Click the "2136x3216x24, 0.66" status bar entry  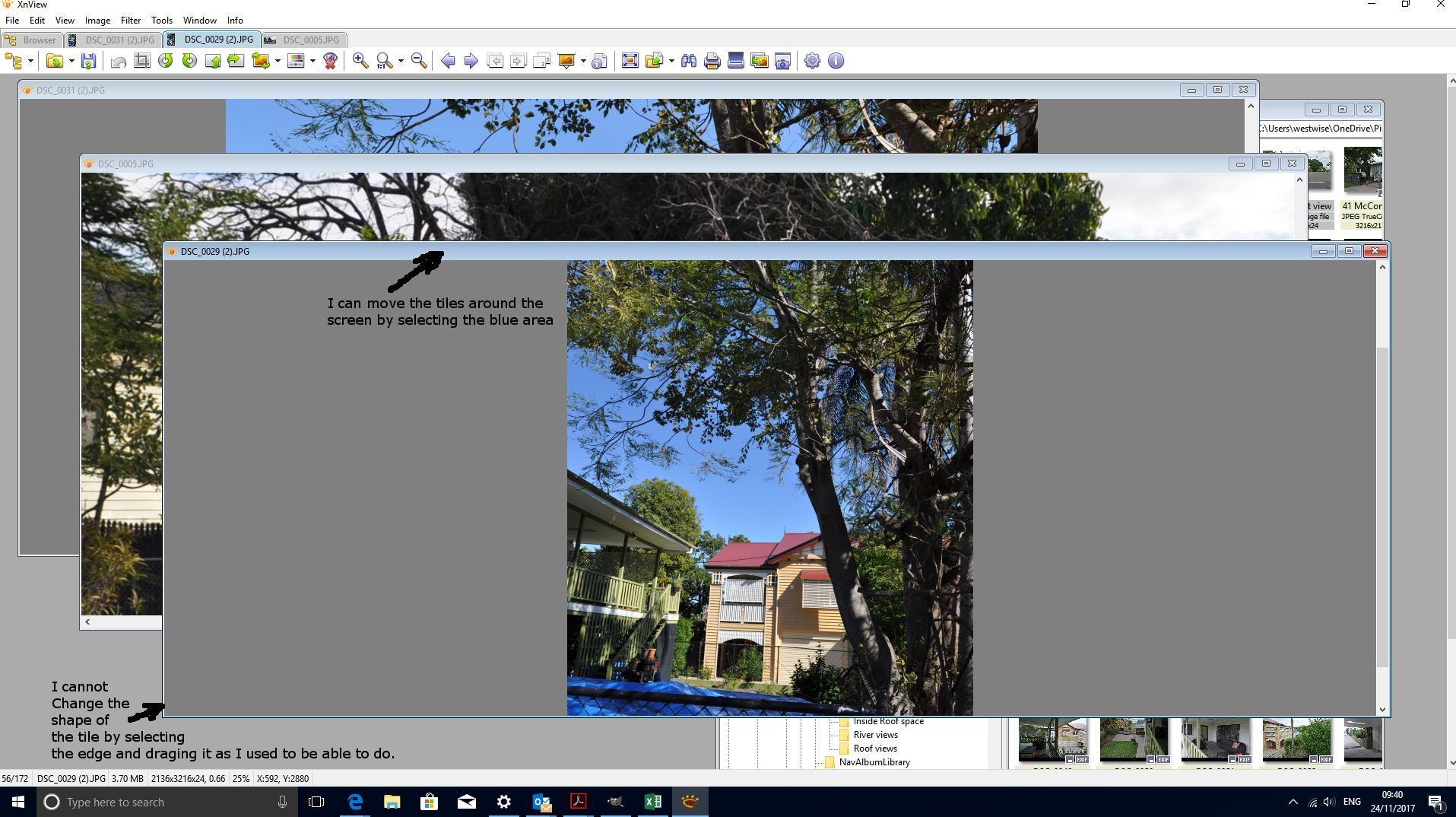coord(188,779)
